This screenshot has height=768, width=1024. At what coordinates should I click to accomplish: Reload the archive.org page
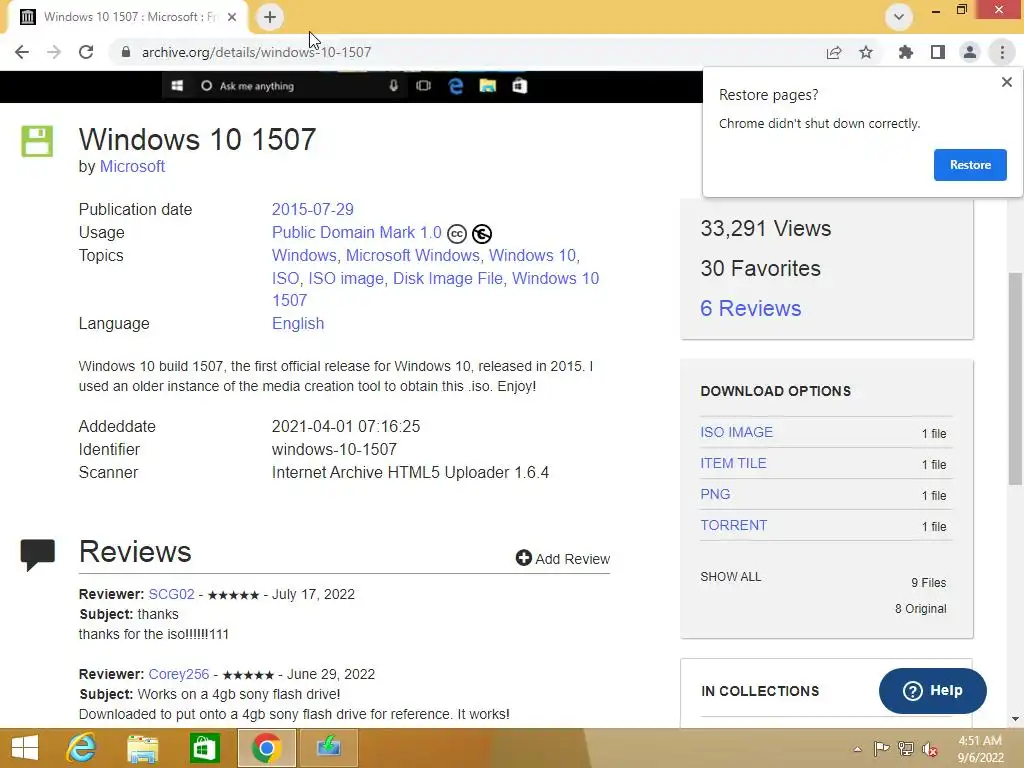point(86,52)
